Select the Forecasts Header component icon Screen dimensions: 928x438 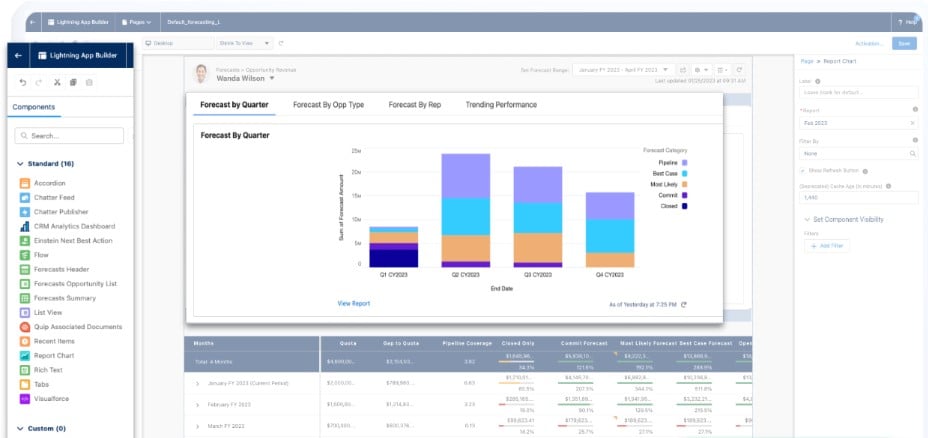(x=24, y=269)
